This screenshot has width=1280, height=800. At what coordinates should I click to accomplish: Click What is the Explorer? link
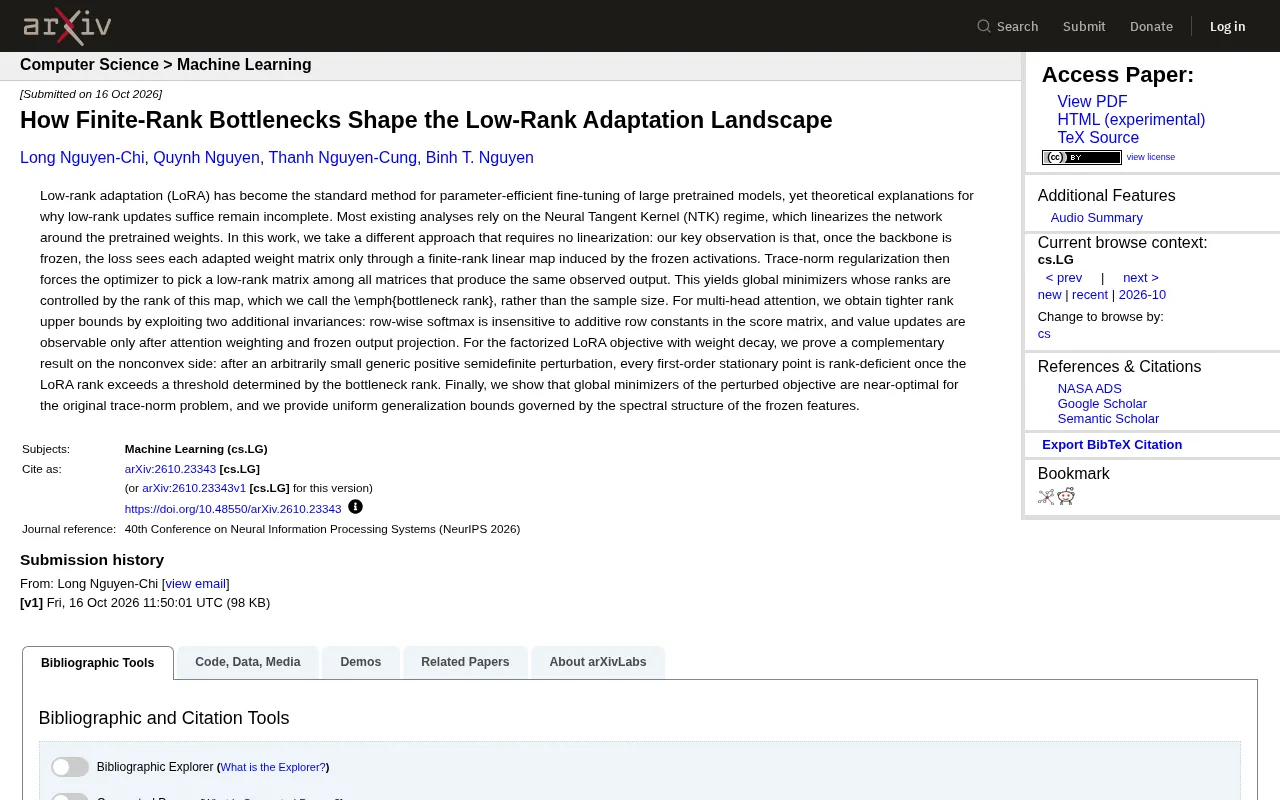(273, 767)
